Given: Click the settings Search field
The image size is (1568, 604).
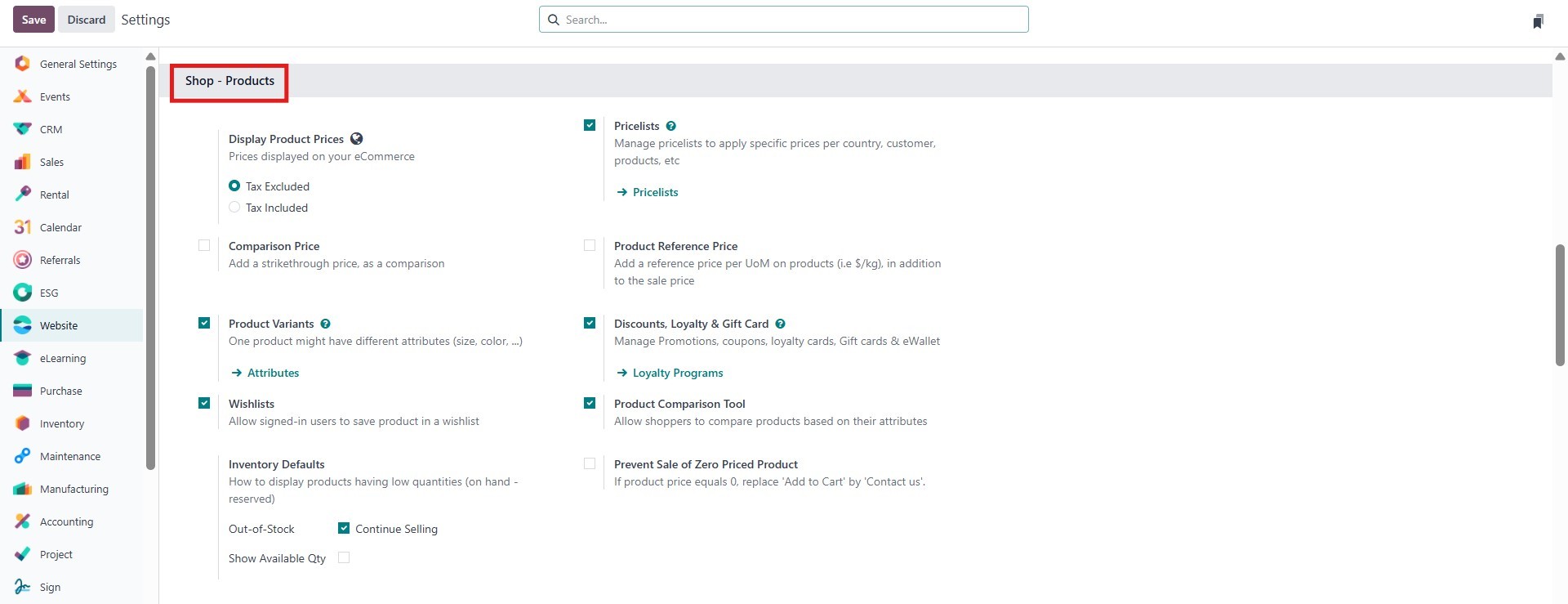Looking at the screenshot, I should 784,20.
